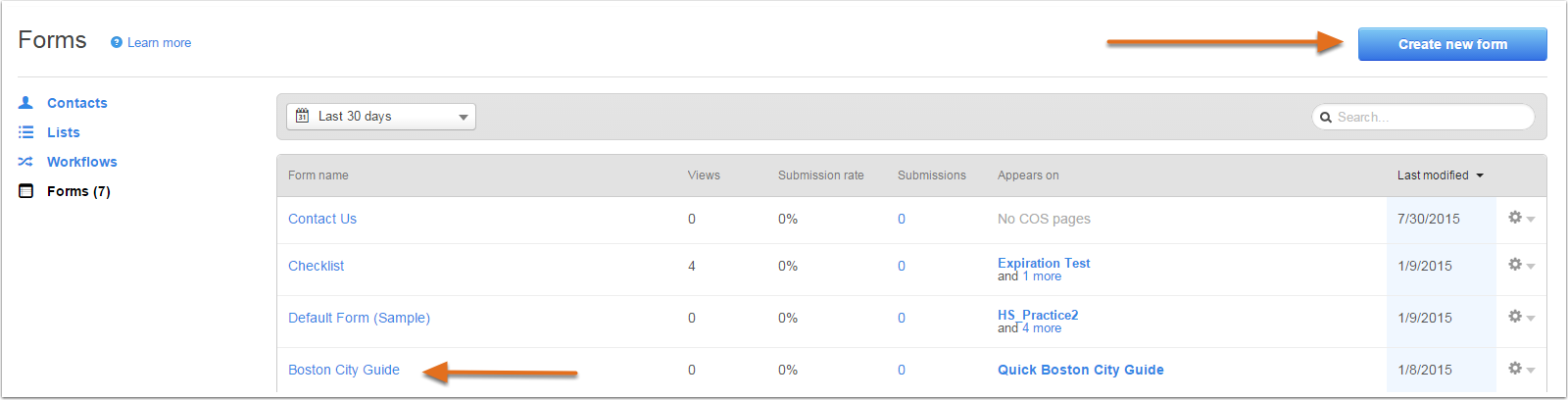1568x400 pixels.
Task: Click the Learn more question mark icon
Action: [x=117, y=43]
